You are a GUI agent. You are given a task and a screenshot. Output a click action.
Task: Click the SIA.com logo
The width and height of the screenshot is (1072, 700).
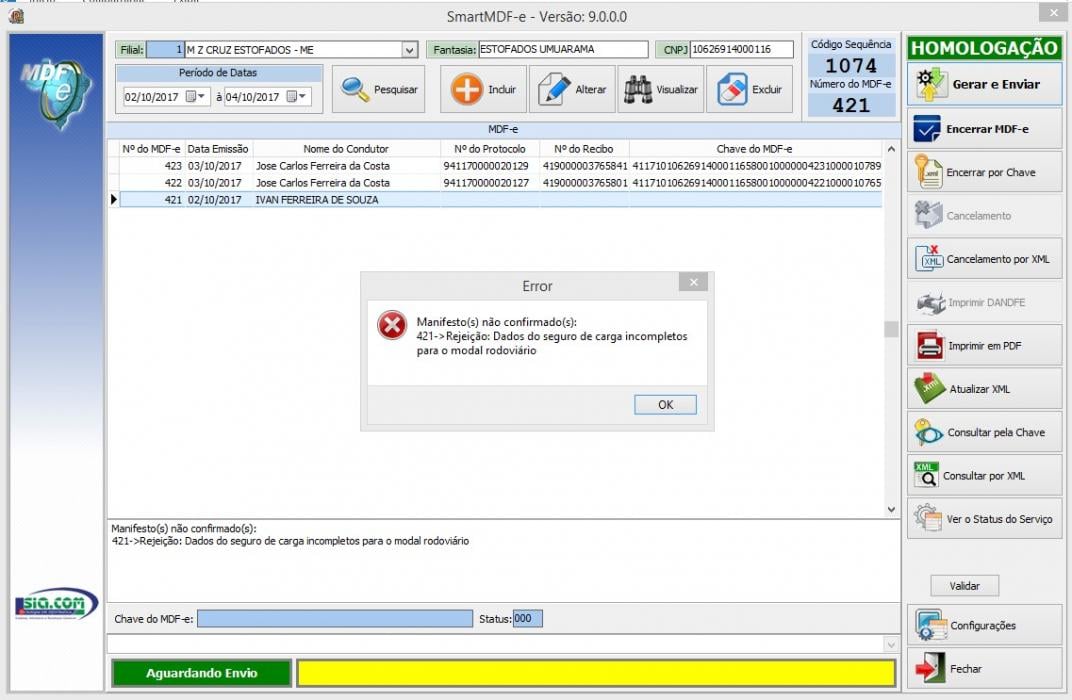point(57,604)
